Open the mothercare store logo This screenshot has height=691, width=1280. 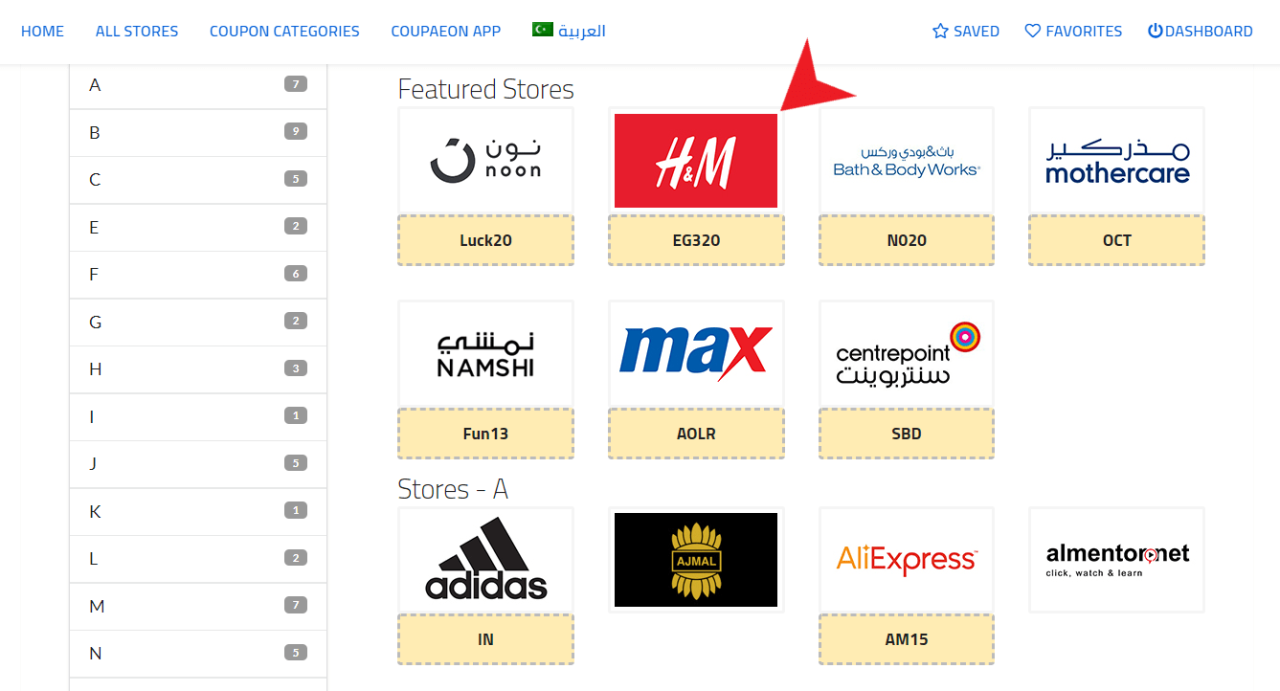(x=1117, y=160)
